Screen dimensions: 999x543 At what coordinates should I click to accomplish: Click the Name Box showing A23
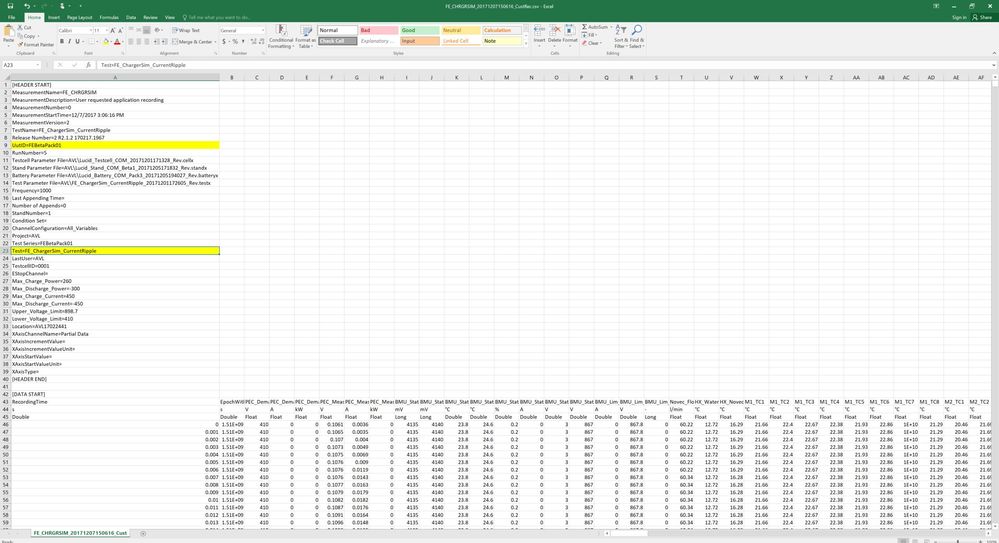click(x=21, y=65)
